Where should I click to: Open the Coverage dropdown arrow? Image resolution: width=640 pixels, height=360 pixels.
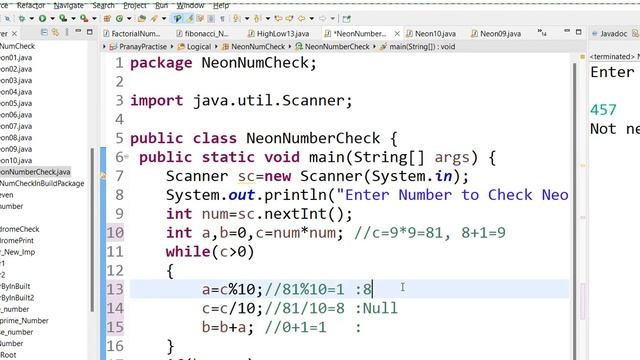73,18
